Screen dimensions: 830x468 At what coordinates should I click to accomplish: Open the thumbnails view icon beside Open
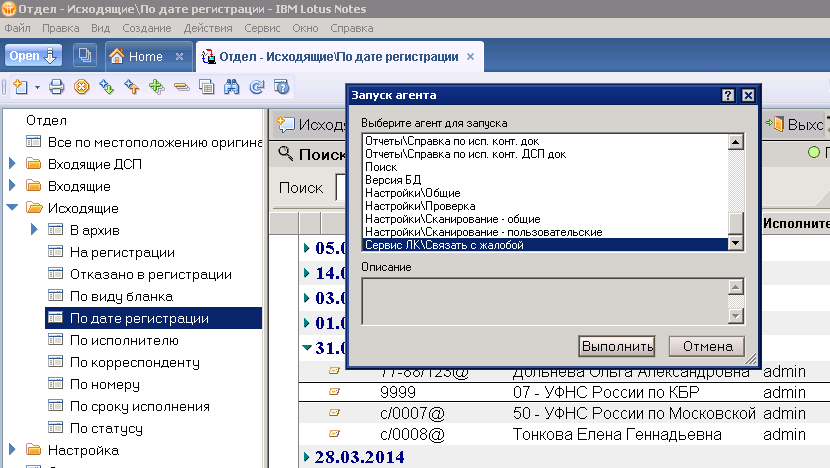[x=84, y=57]
